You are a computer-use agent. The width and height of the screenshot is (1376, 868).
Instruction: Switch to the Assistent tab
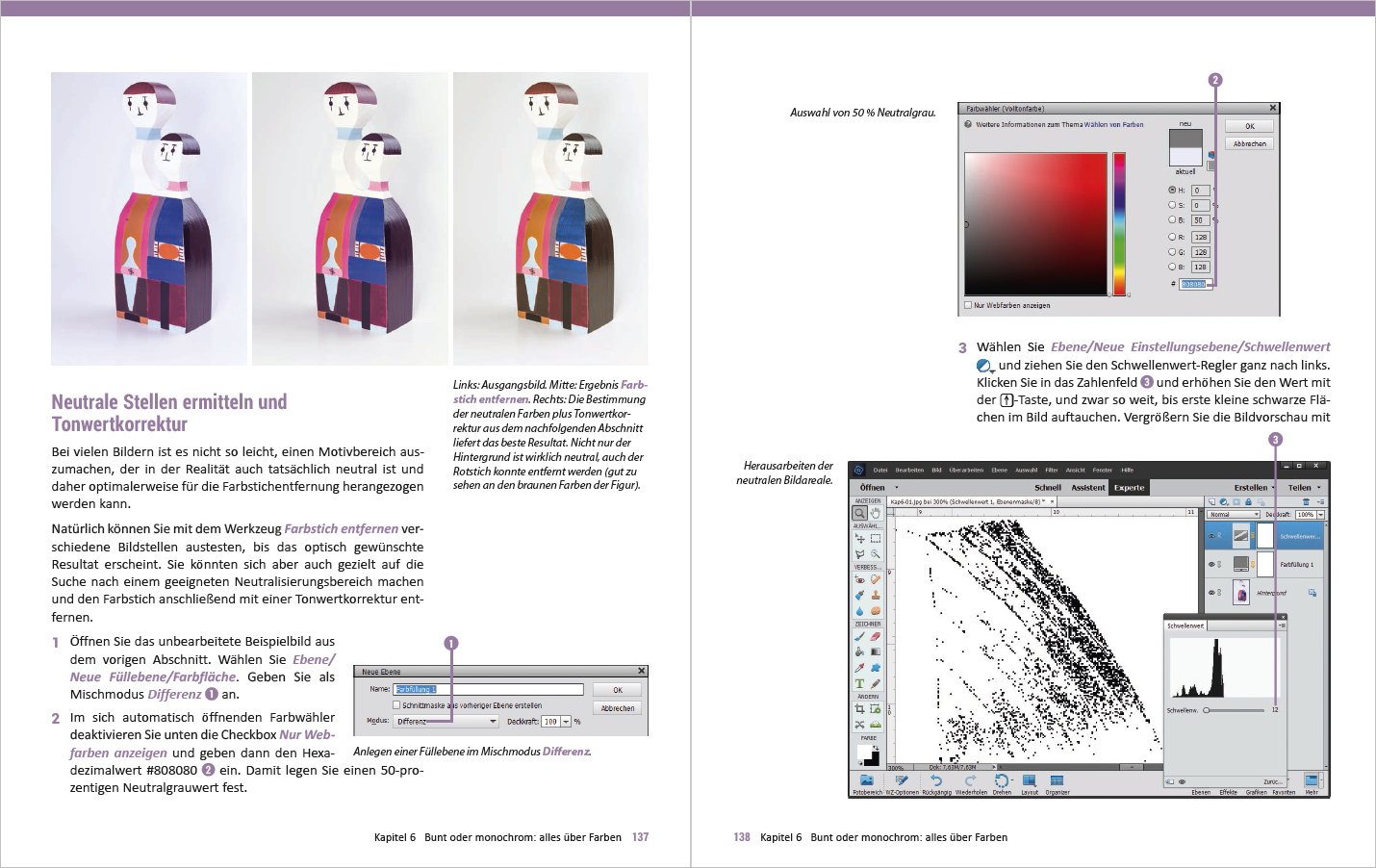[x=1088, y=488]
